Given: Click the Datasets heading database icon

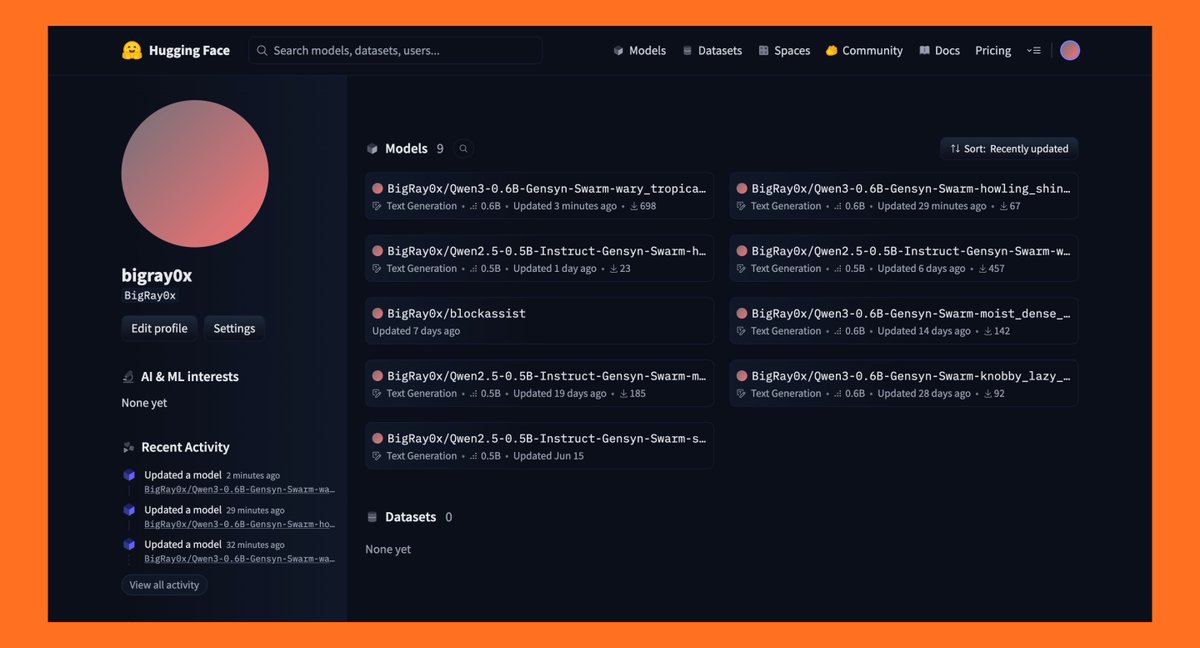Looking at the screenshot, I should tap(372, 517).
